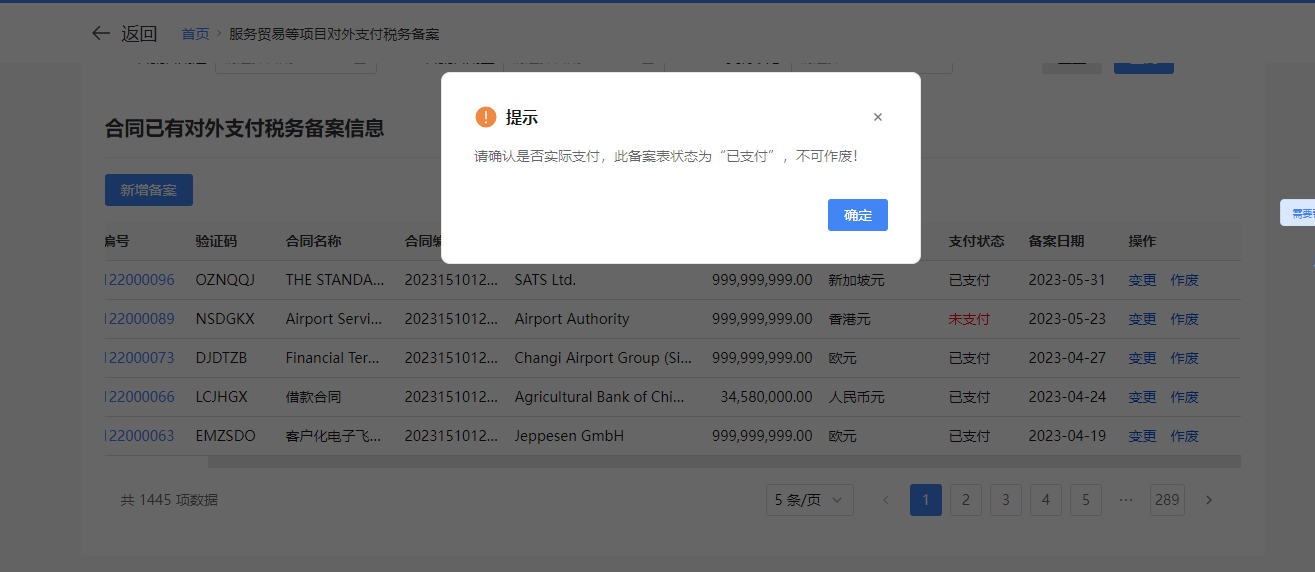This screenshot has height=572, width=1315.
Task: Select page 4 in pagination
Action: click(x=1045, y=500)
